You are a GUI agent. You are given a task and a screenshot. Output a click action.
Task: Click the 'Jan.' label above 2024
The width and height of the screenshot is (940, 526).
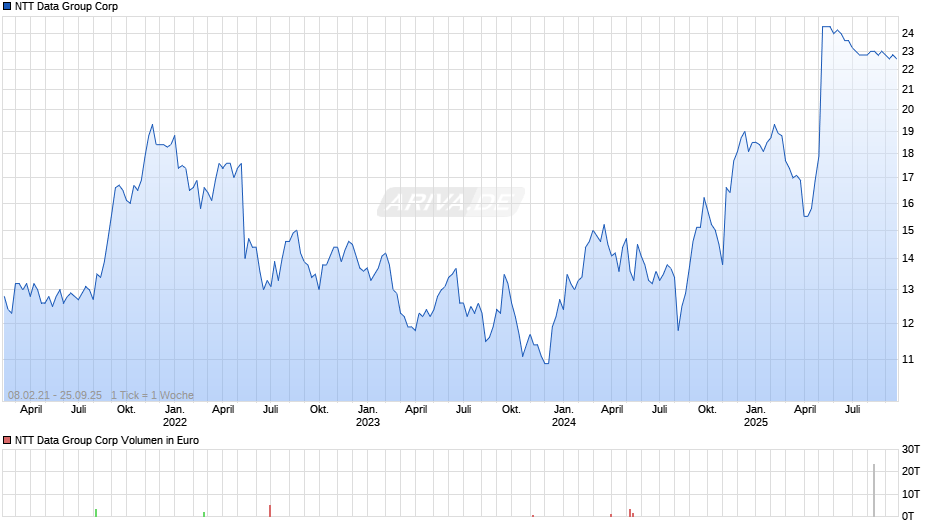point(564,410)
